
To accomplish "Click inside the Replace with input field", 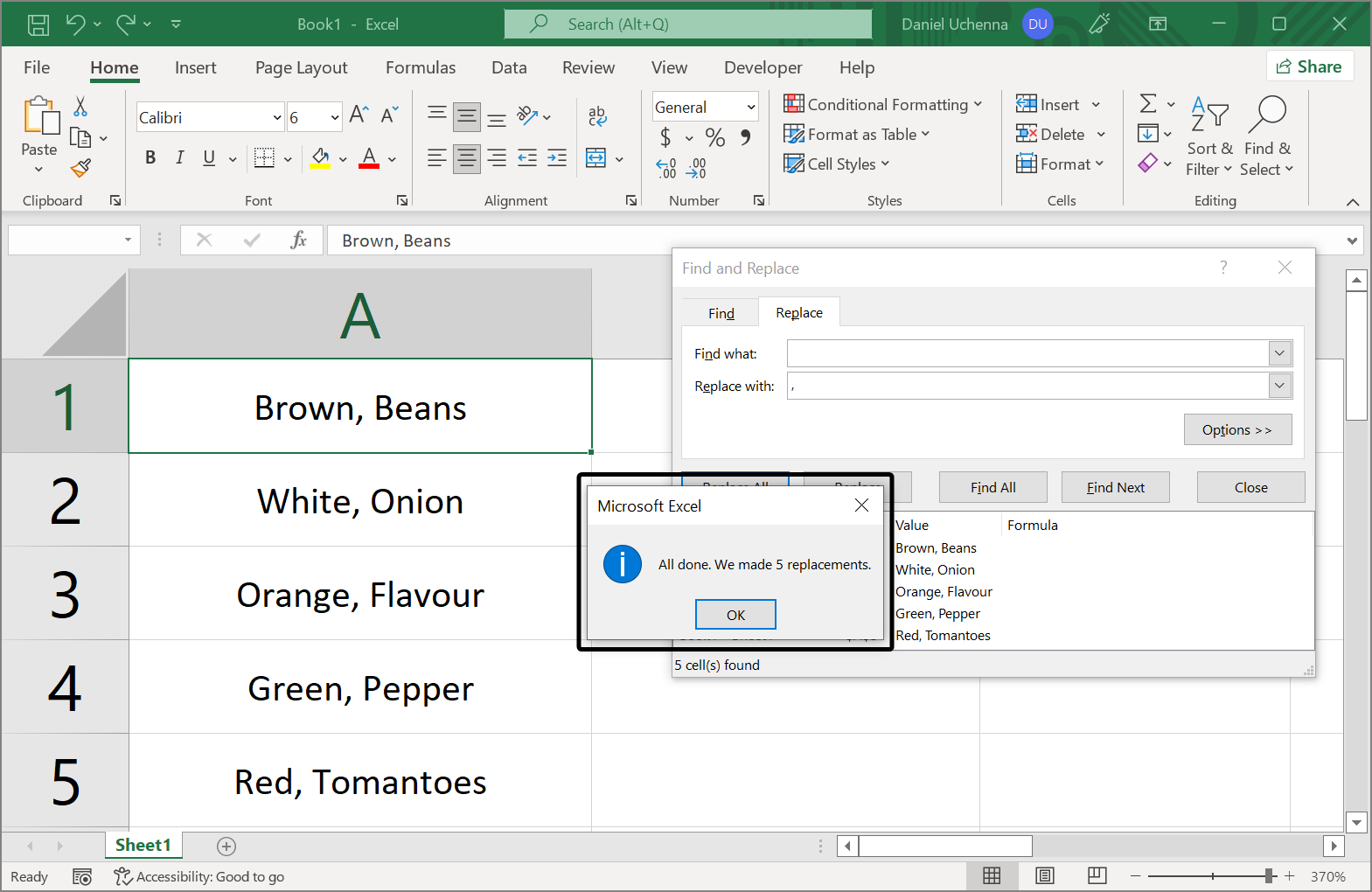I will tap(1027, 386).
